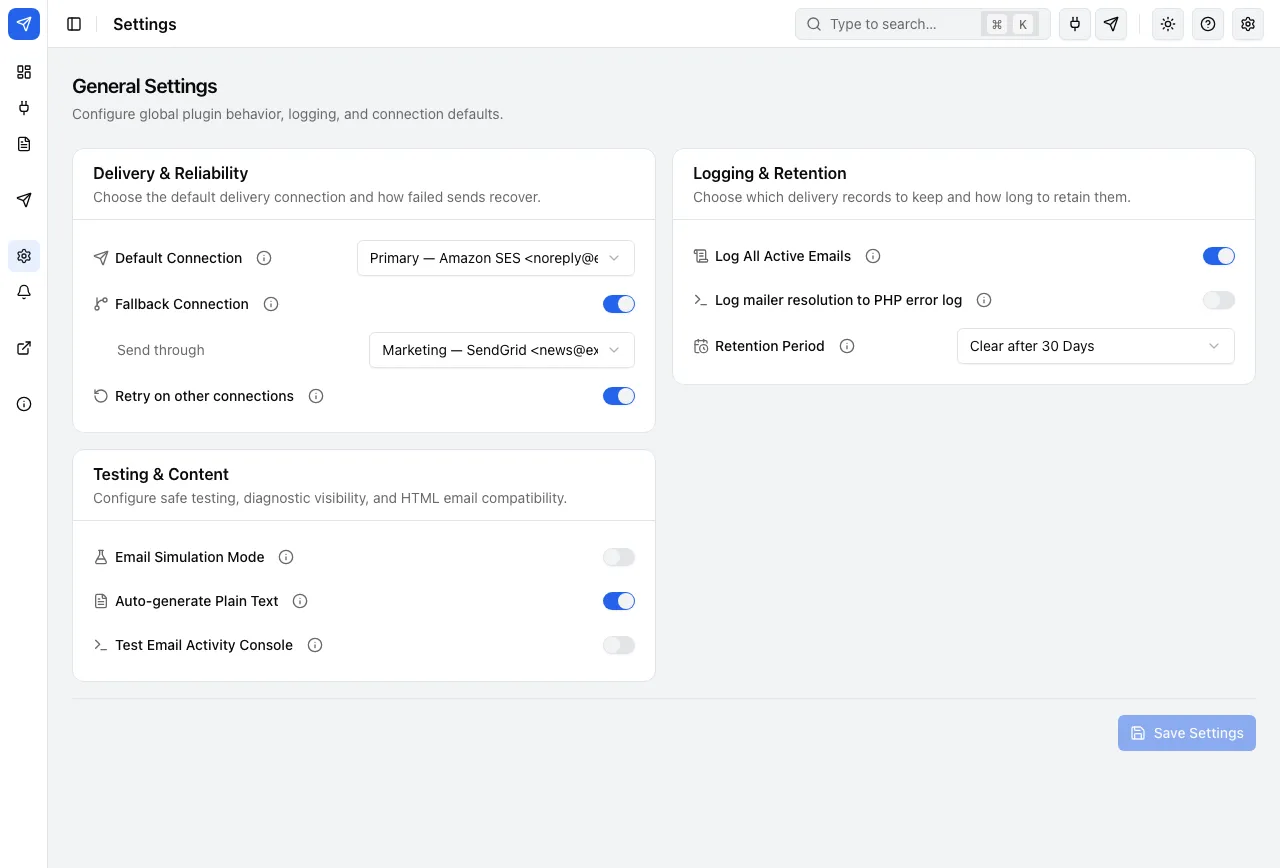
Task: Click the Retry on other connections label
Action: click(204, 396)
